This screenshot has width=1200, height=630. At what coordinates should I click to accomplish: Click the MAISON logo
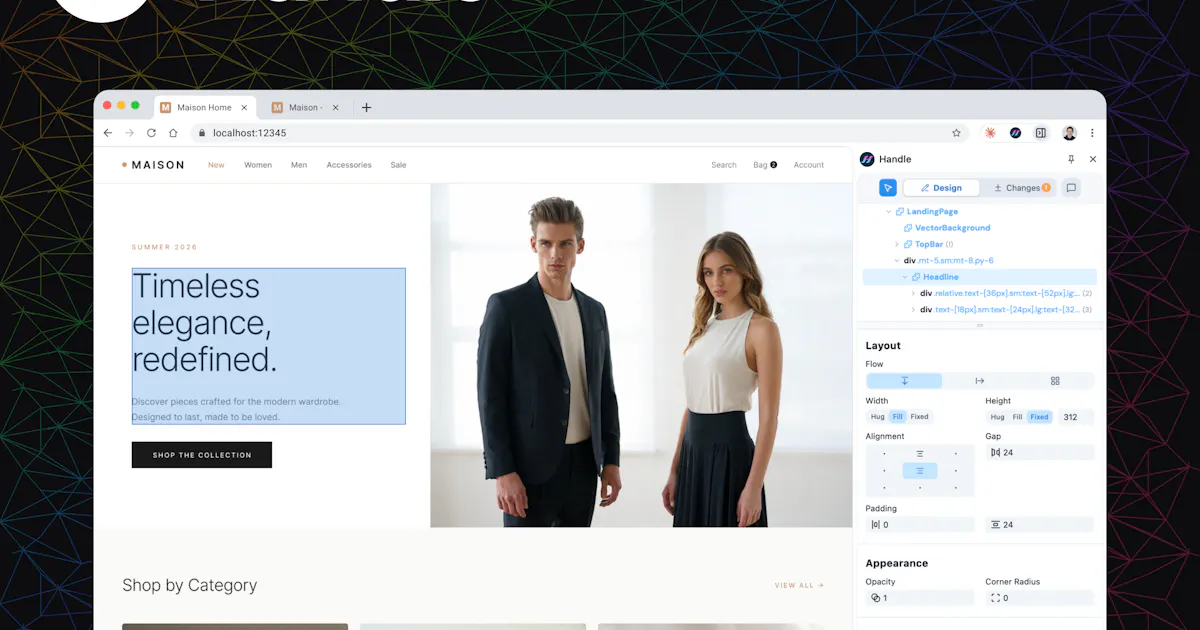[x=153, y=165]
